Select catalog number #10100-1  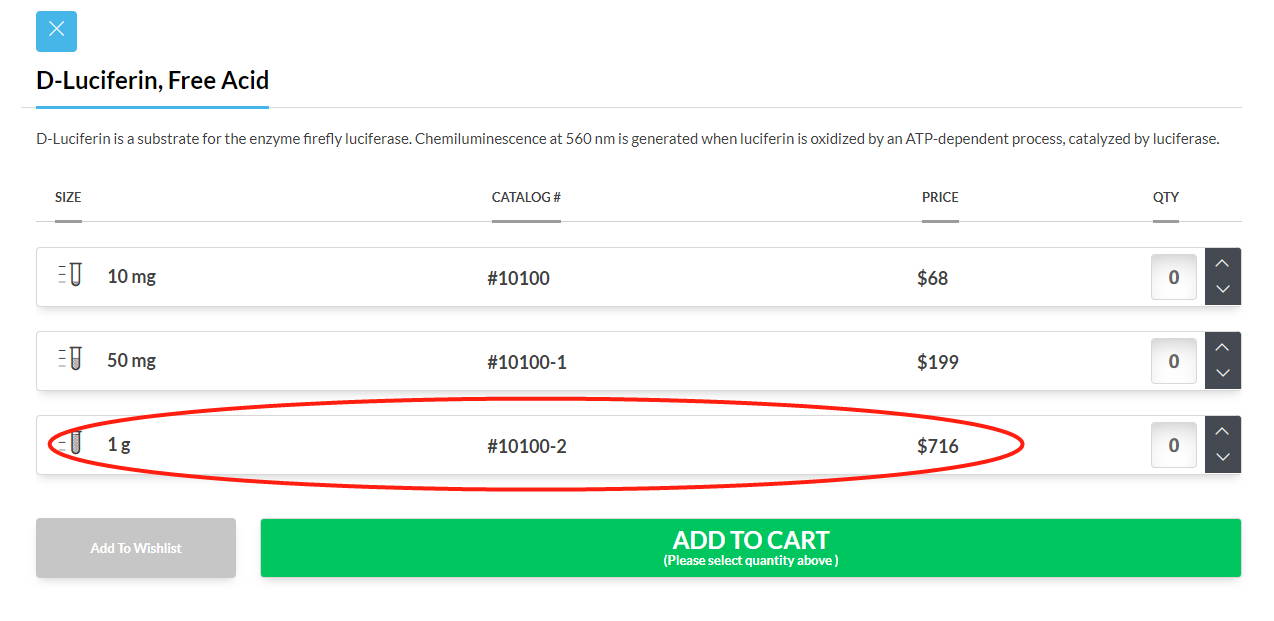[527, 362]
